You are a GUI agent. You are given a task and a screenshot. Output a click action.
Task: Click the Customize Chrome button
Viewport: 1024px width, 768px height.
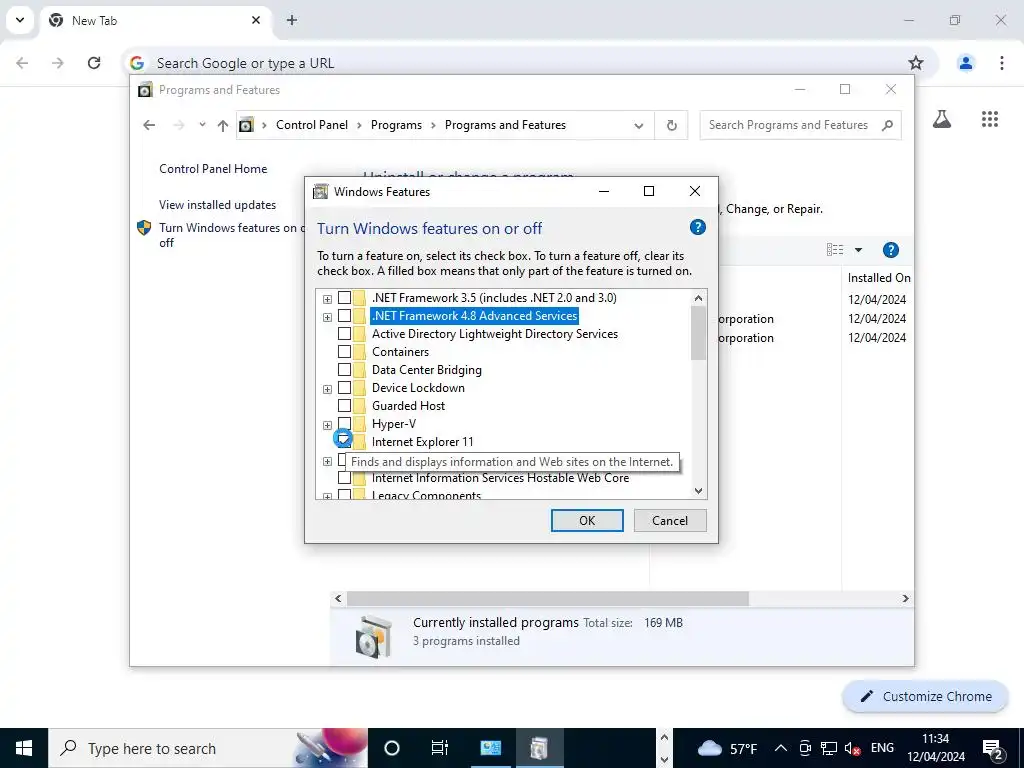click(925, 696)
